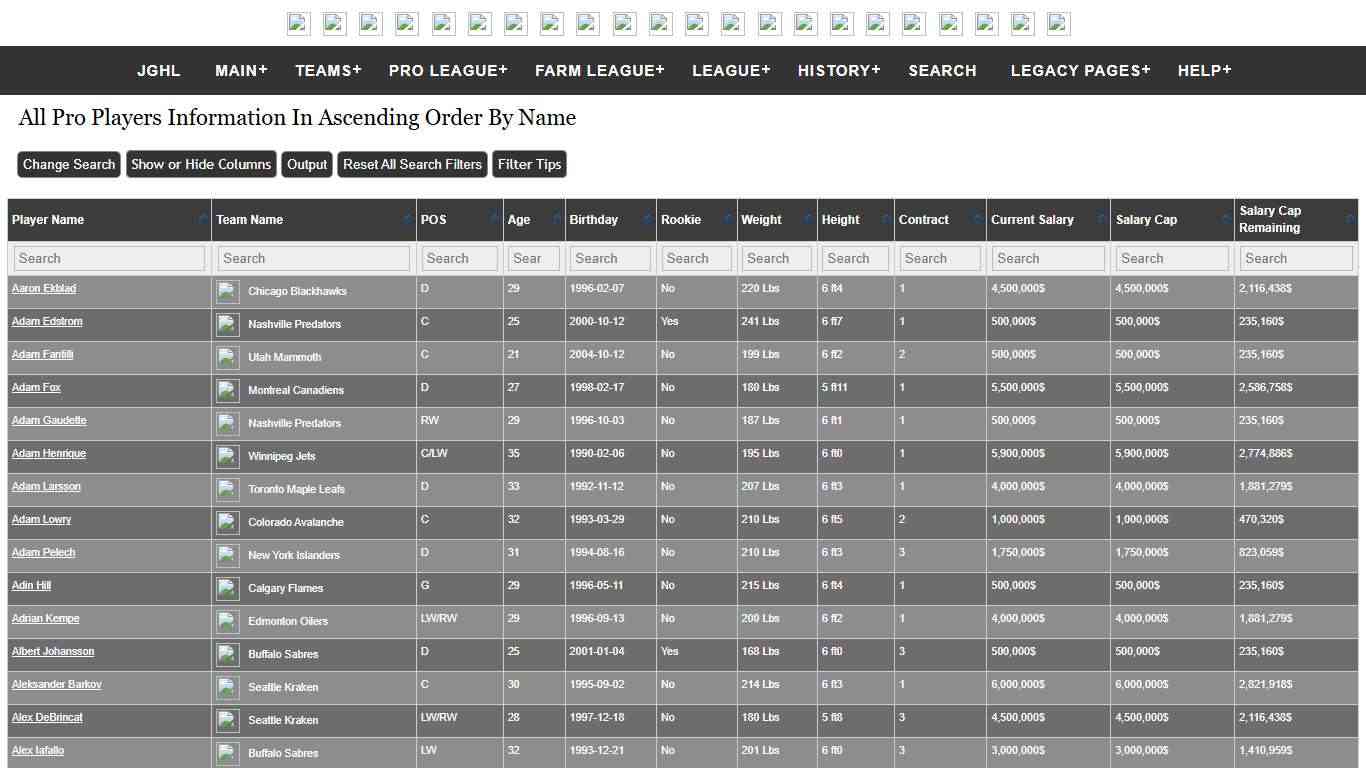Click the Calgary Flames logo beside Adin Hill
The width and height of the screenshot is (1366, 768).
point(227,589)
